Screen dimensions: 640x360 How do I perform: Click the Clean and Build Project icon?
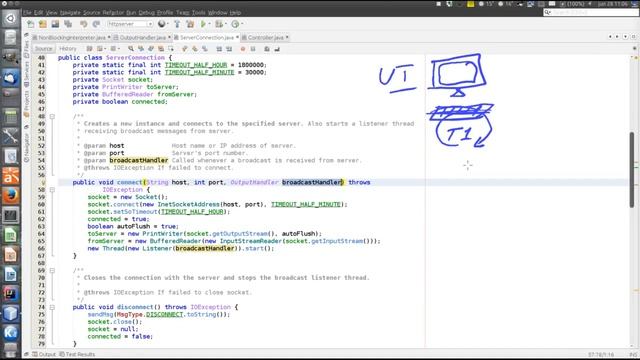[x=190, y=24]
